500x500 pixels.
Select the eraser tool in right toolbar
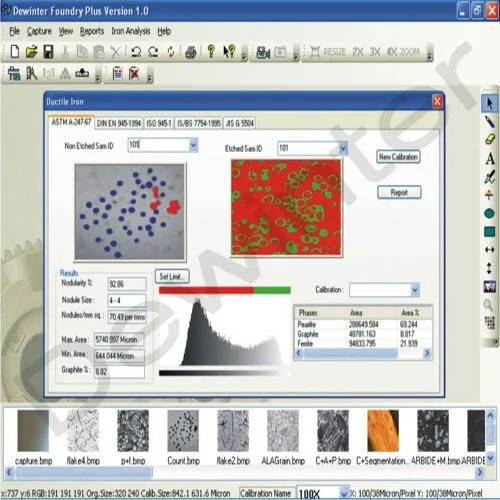pyautogui.click(x=489, y=139)
